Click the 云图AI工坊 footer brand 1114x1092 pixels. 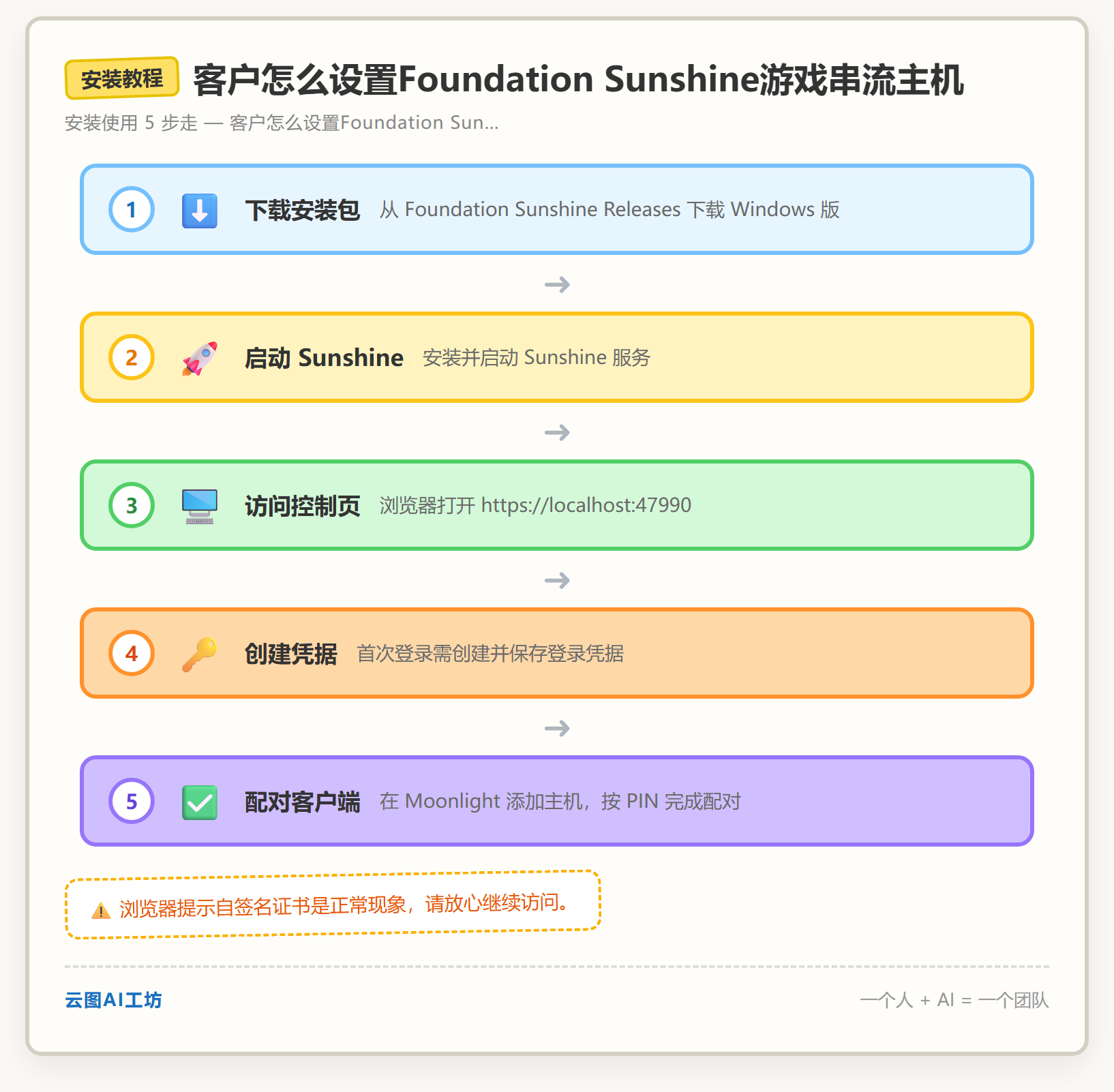point(113,1000)
